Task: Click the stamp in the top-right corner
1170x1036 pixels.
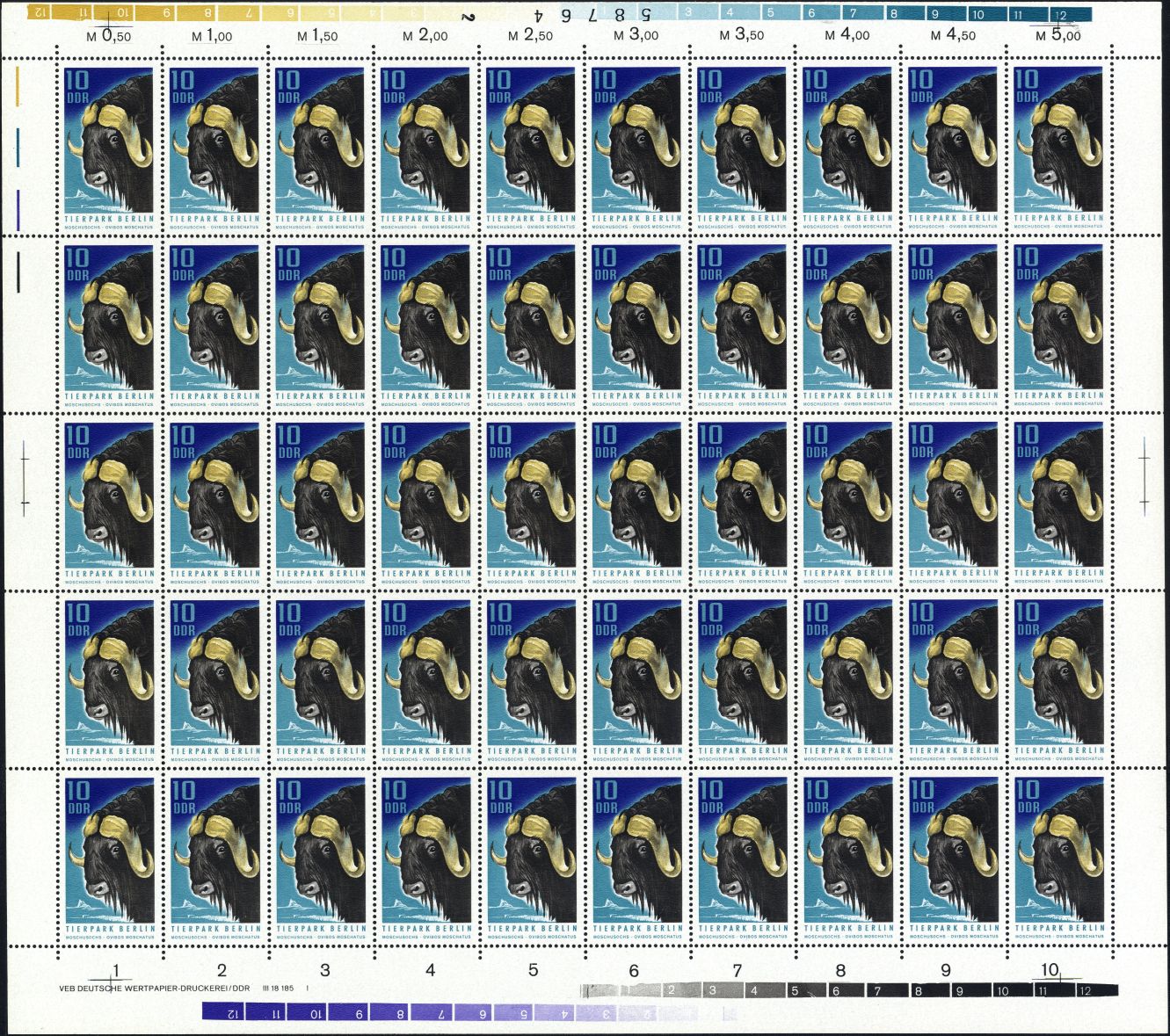Action: tap(1058, 148)
